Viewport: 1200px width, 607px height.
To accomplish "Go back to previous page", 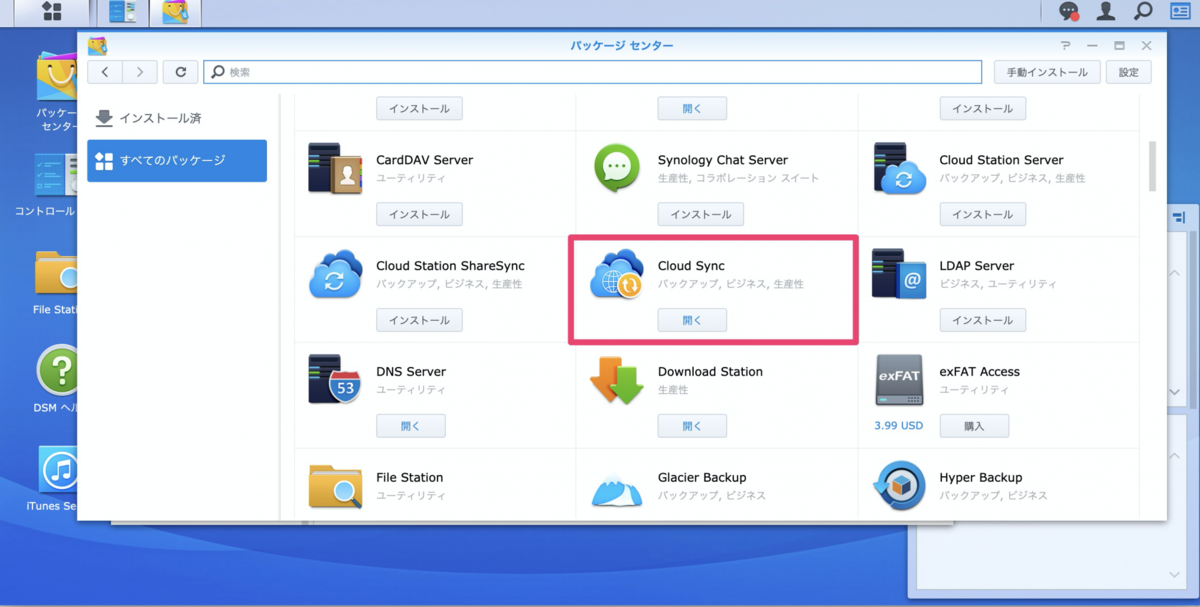I will coord(105,72).
